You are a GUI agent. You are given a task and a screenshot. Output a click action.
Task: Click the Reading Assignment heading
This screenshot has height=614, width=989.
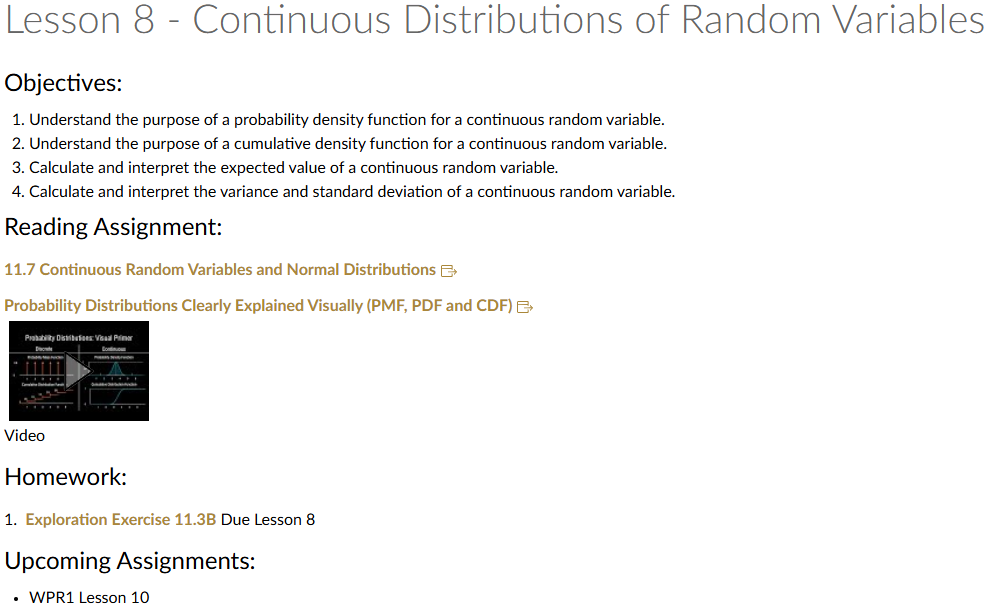pos(113,227)
